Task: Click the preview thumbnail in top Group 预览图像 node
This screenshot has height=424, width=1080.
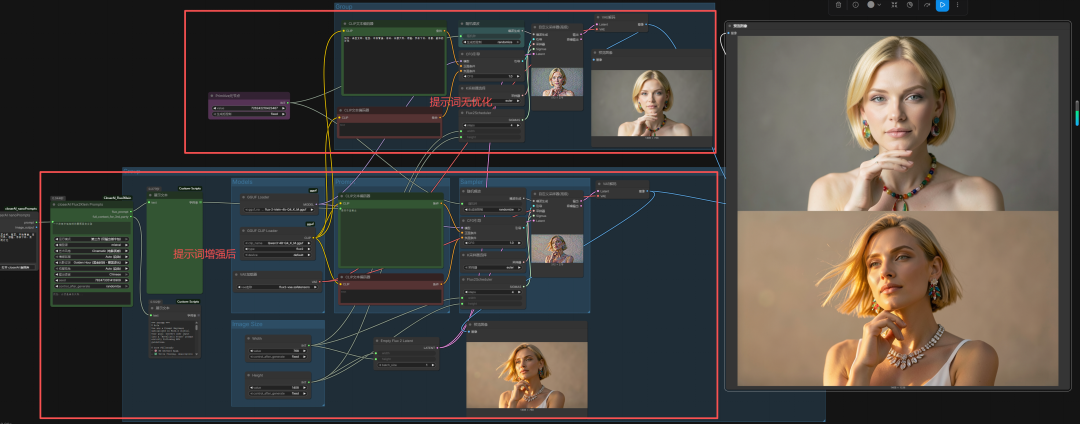Action: pyautogui.click(x=652, y=103)
